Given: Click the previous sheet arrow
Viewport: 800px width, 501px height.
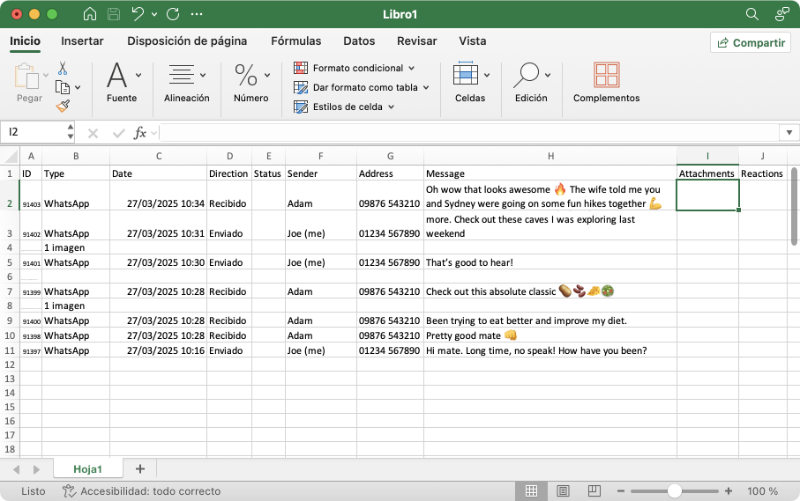Looking at the screenshot, I should tap(16, 469).
